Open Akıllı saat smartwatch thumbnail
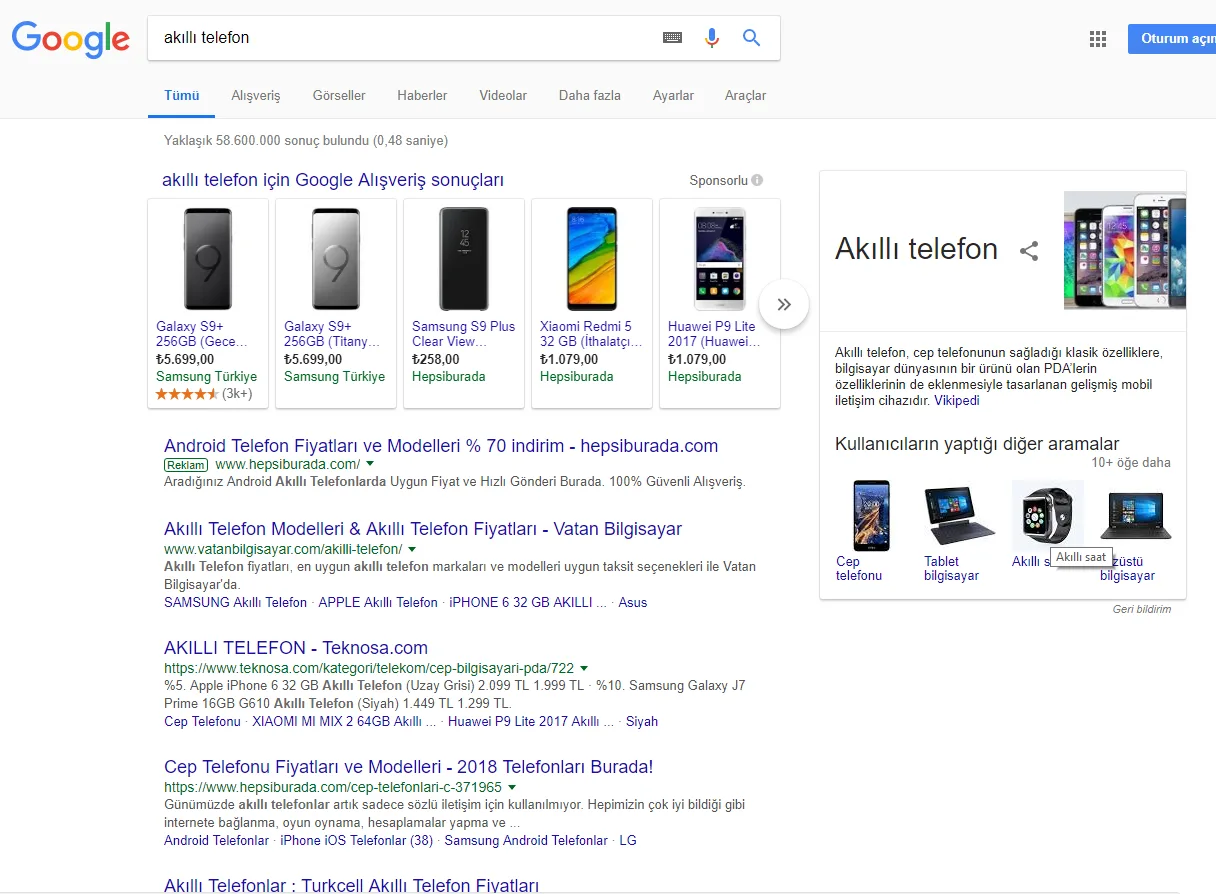Image resolution: width=1216 pixels, height=894 pixels. [1046, 515]
